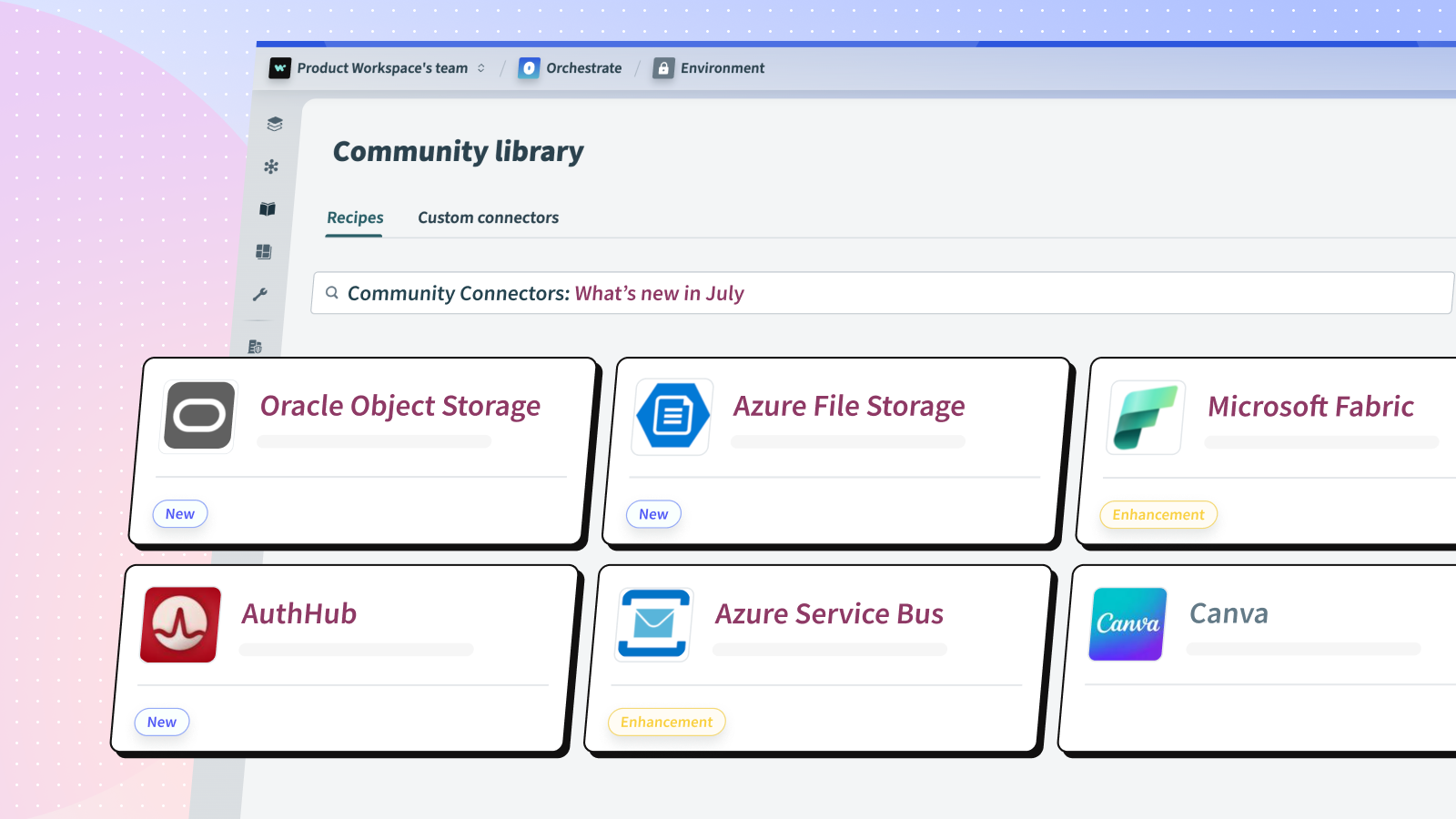Open the Azure Service Bus title
Image resolution: width=1456 pixels, height=819 pixels.
[829, 614]
